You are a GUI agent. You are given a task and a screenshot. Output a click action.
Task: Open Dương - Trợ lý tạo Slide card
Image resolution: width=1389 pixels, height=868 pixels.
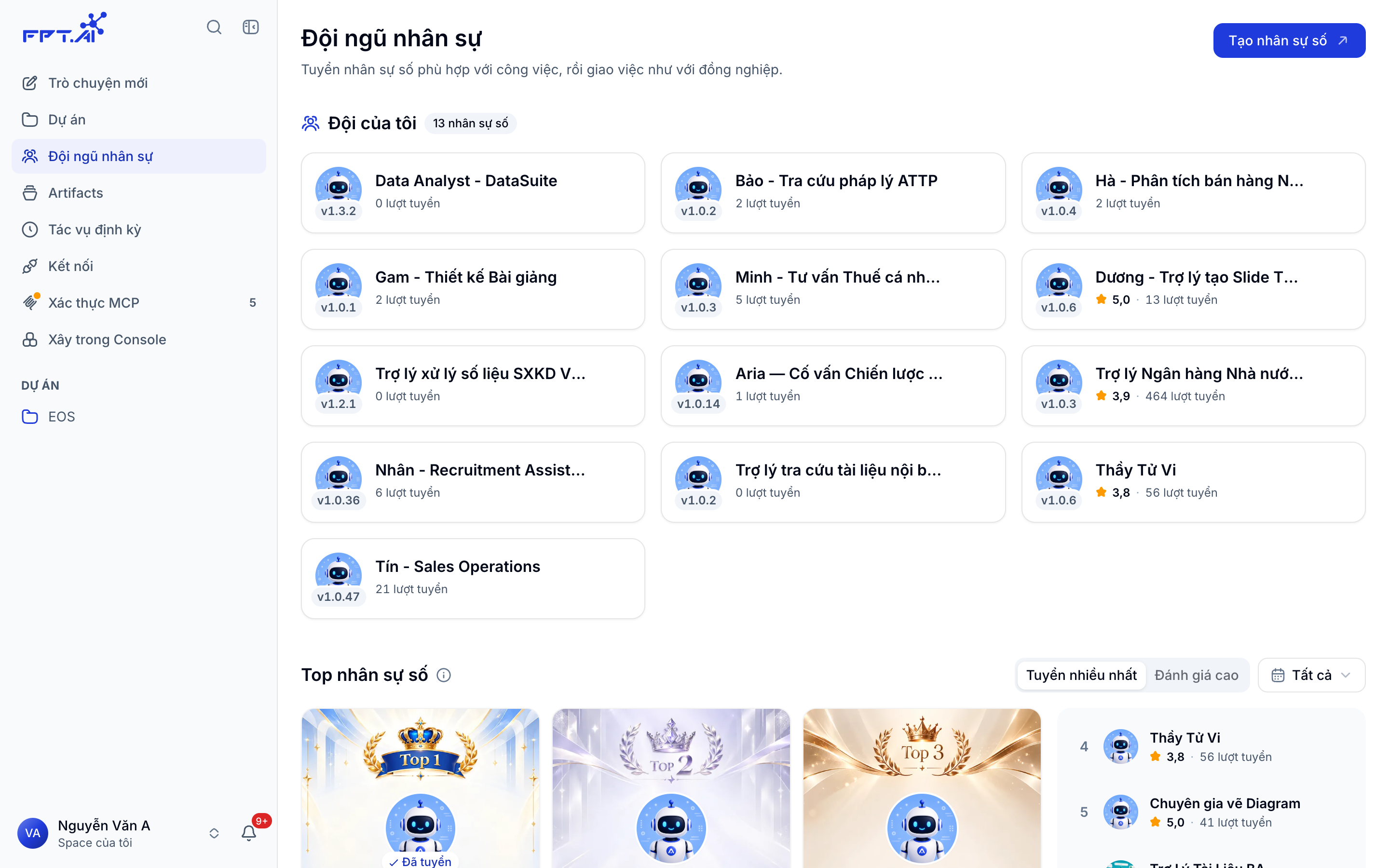coord(1193,289)
